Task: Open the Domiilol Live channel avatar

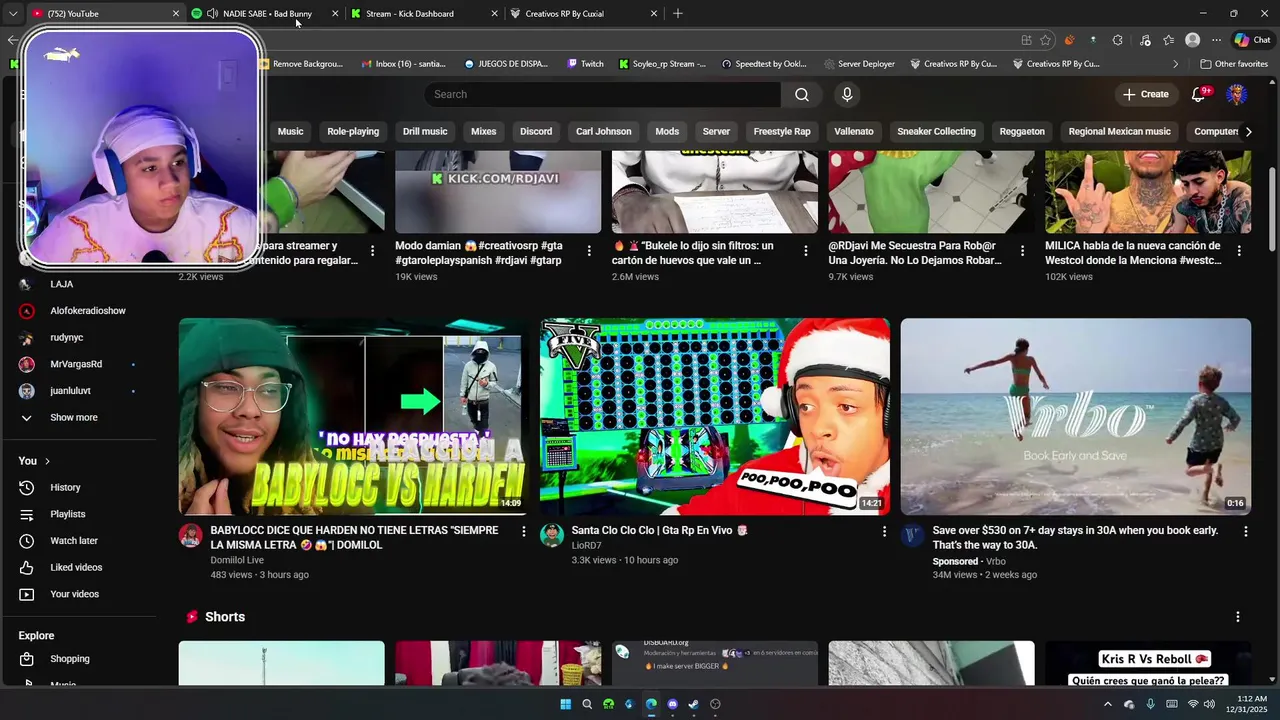Action: (x=190, y=535)
